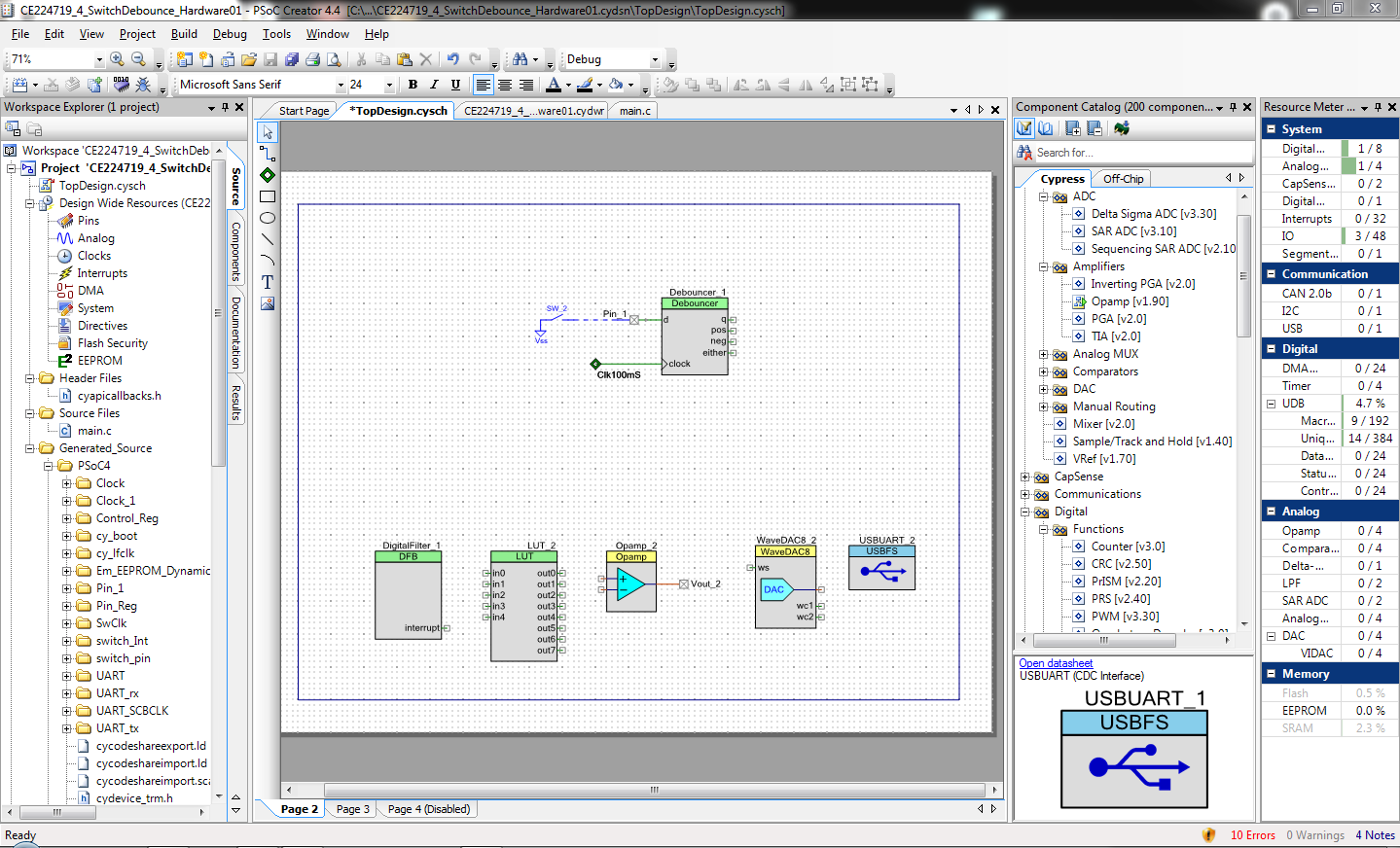Click the notice shield icon in status bar
The image size is (1400, 848).
pyautogui.click(x=1208, y=834)
